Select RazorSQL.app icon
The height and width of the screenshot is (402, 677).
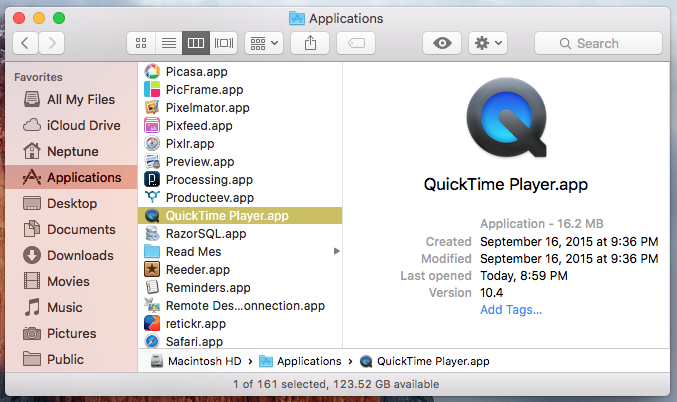[152, 233]
